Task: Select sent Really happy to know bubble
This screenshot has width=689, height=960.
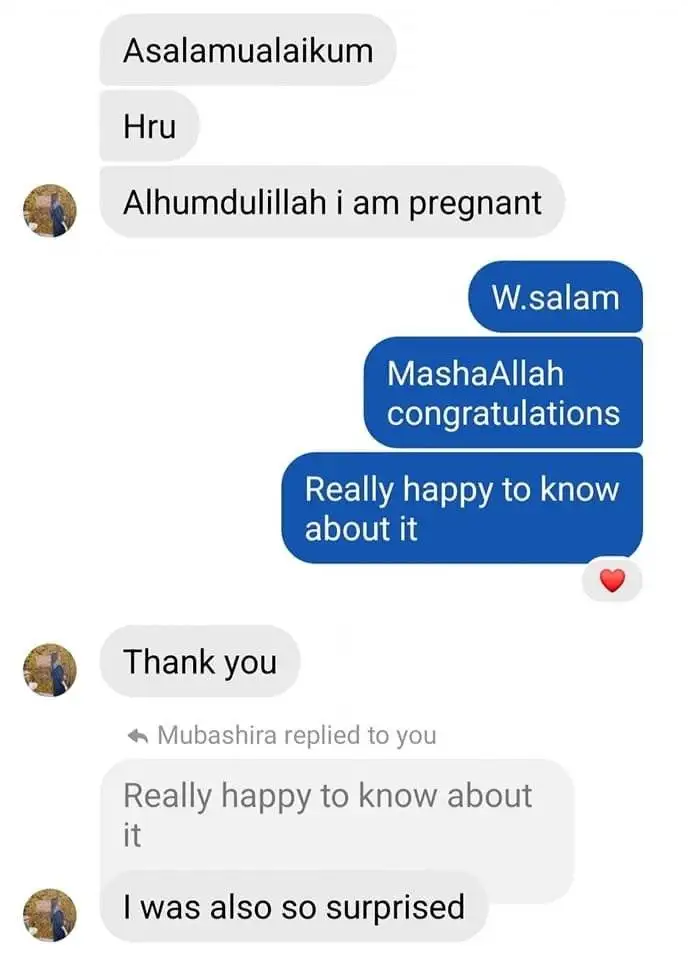Action: (x=462, y=508)
